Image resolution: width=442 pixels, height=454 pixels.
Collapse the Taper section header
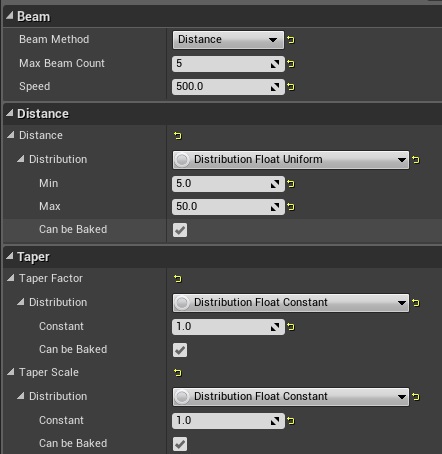(x=9, y=256)
